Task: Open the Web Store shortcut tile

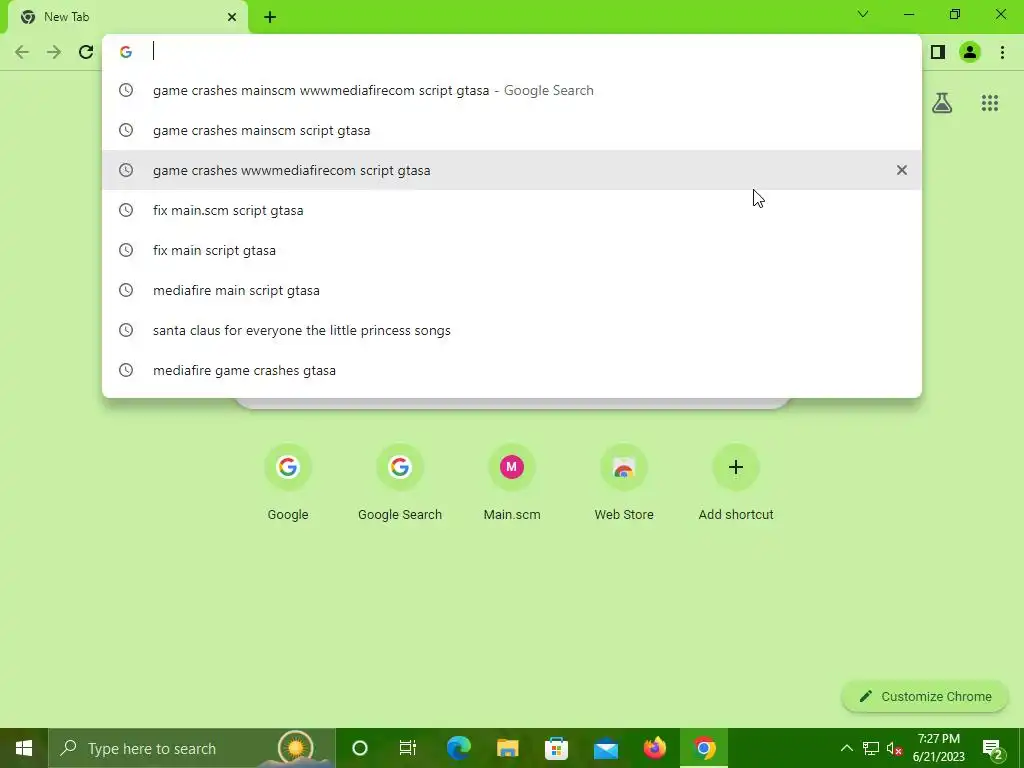Action: pos(624,483)
